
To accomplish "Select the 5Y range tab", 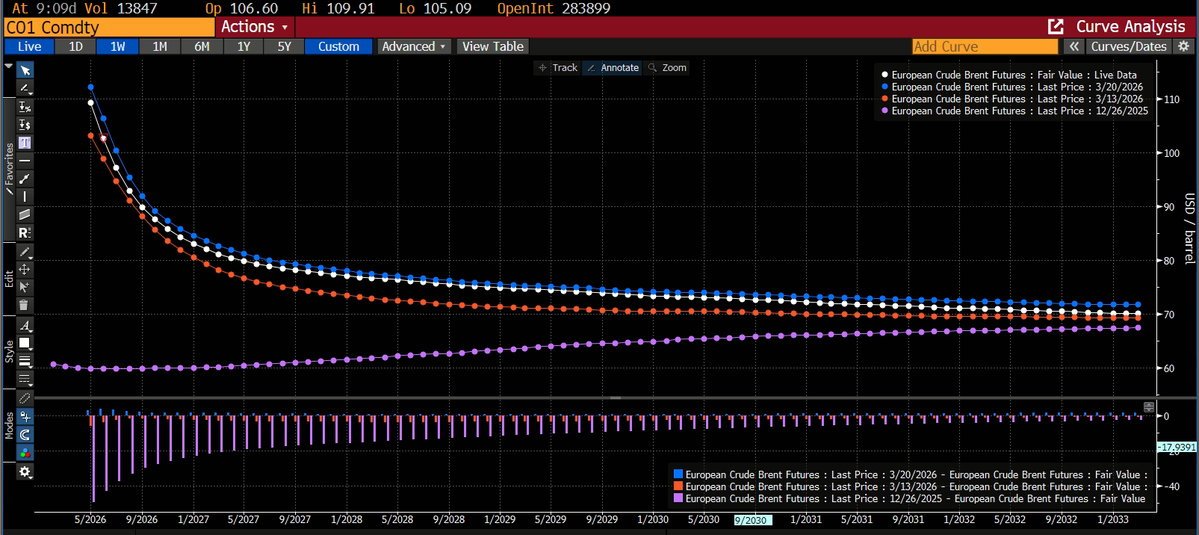I will coord(284,47).
